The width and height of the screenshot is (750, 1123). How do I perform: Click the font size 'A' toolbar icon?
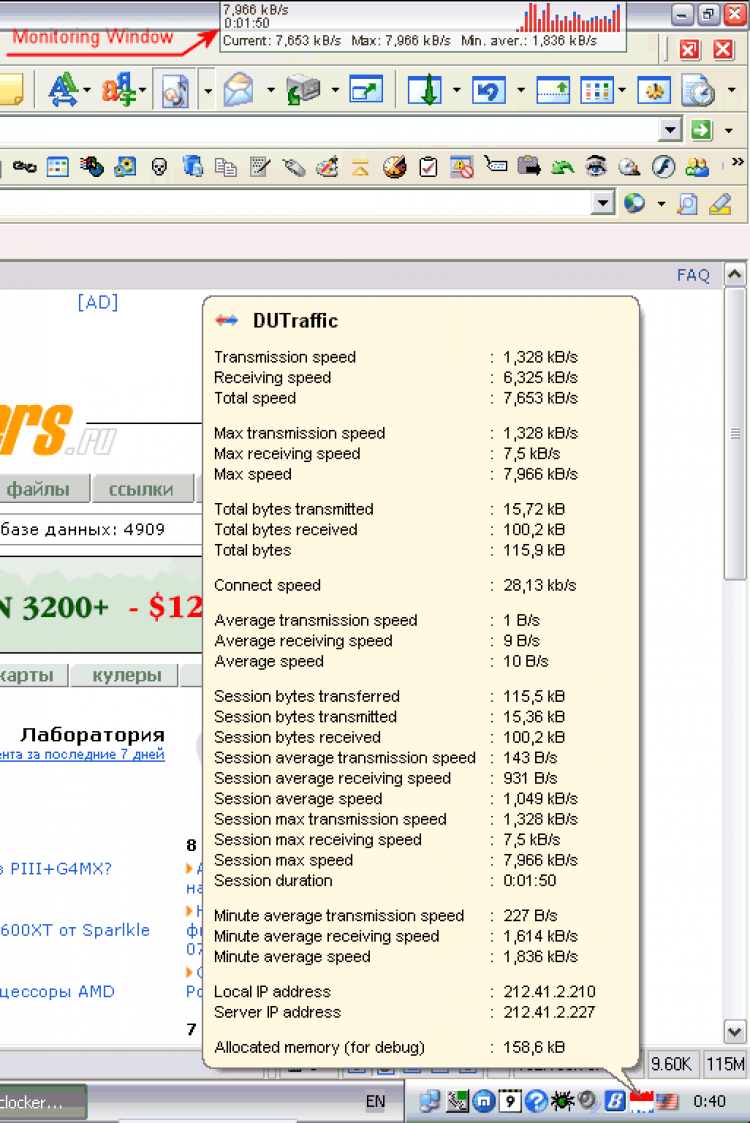[x=63, y=90]
